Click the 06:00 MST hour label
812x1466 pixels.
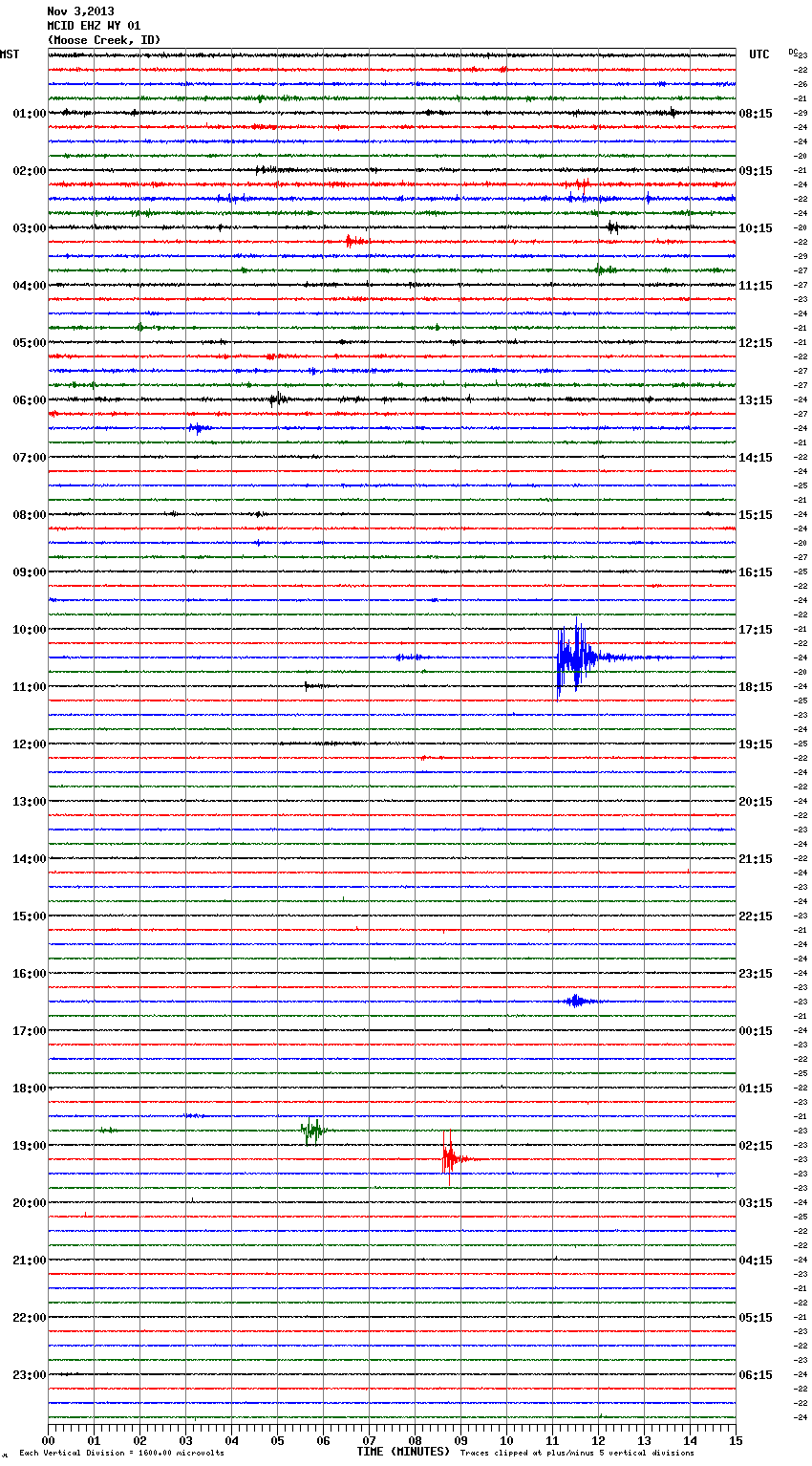point(30,400)
